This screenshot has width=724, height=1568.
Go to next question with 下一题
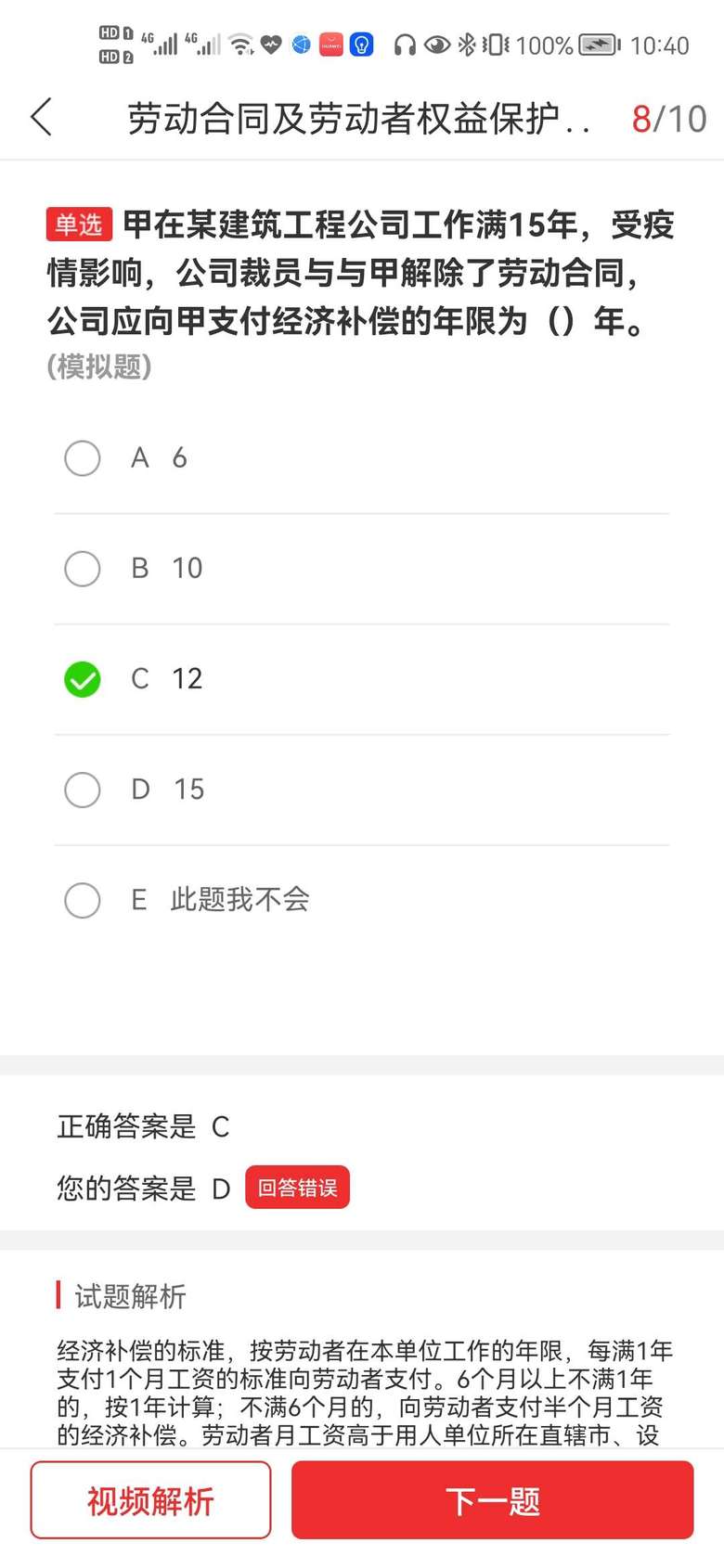point(492,1500)
